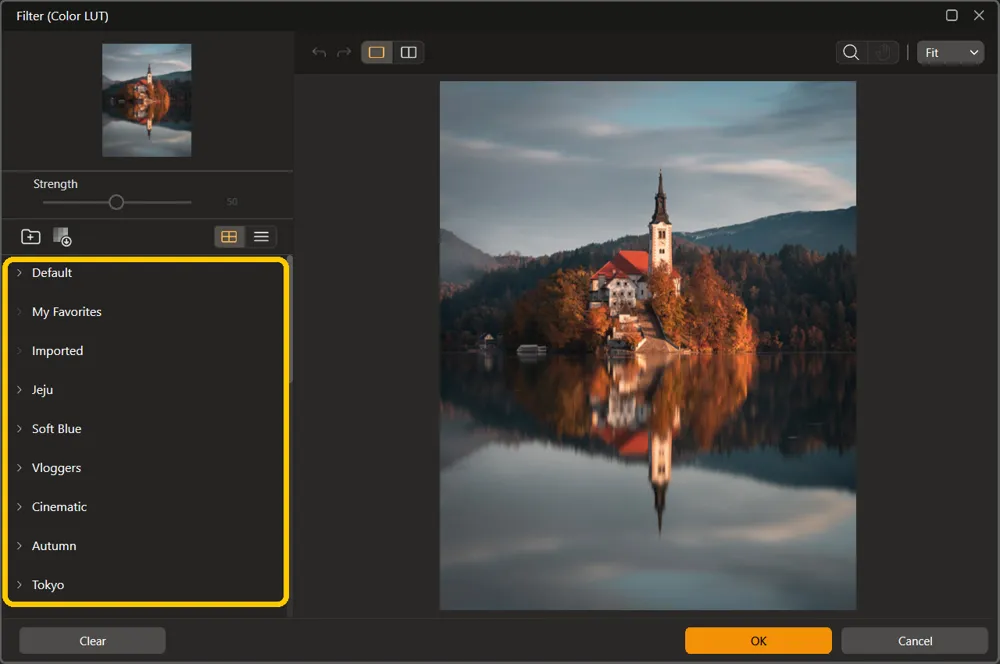1000x664 pixels.
Task: Switch filter list to grid view
Action: coord(229,237)
